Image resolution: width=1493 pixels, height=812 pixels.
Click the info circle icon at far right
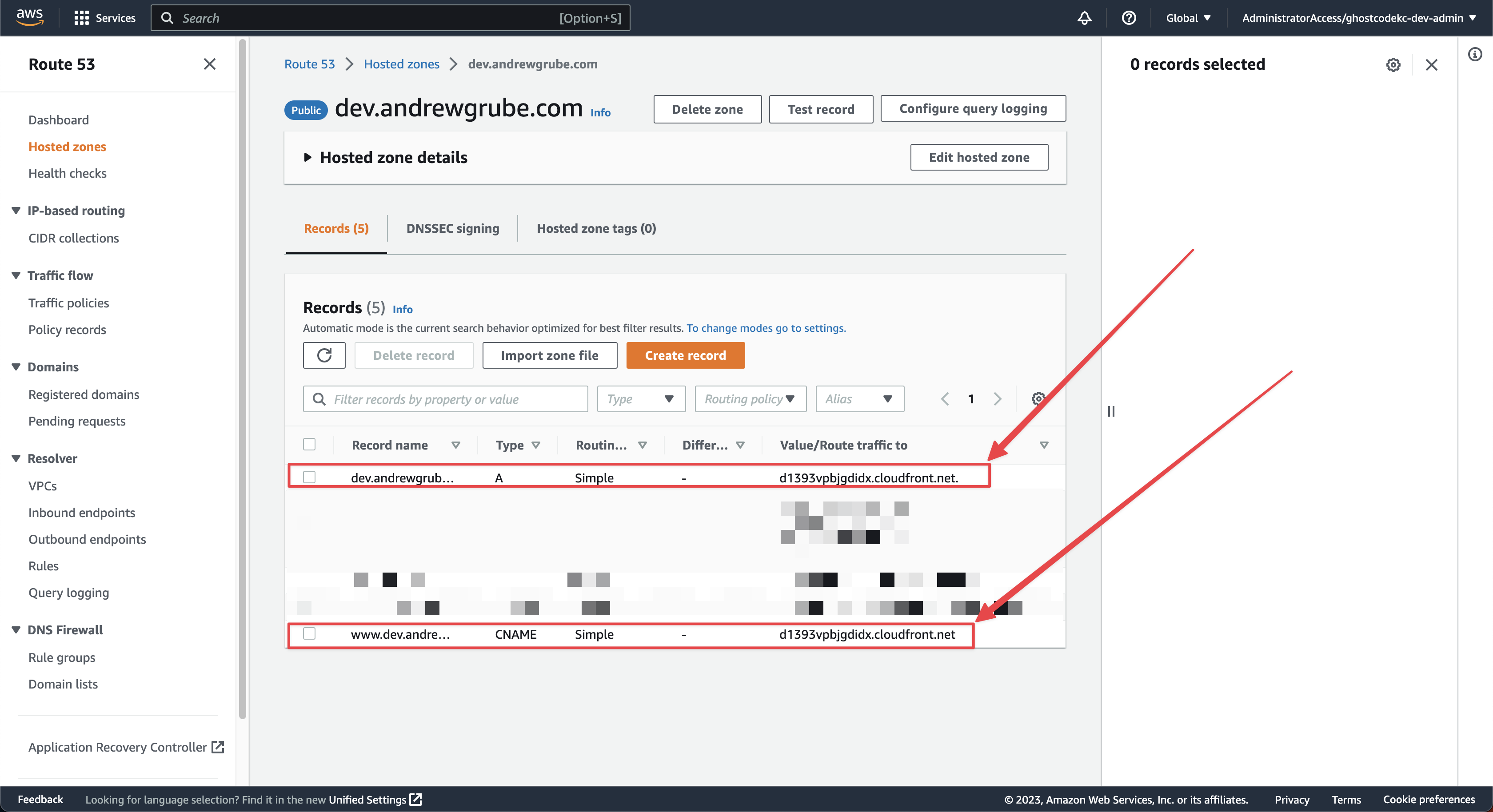1475,55
